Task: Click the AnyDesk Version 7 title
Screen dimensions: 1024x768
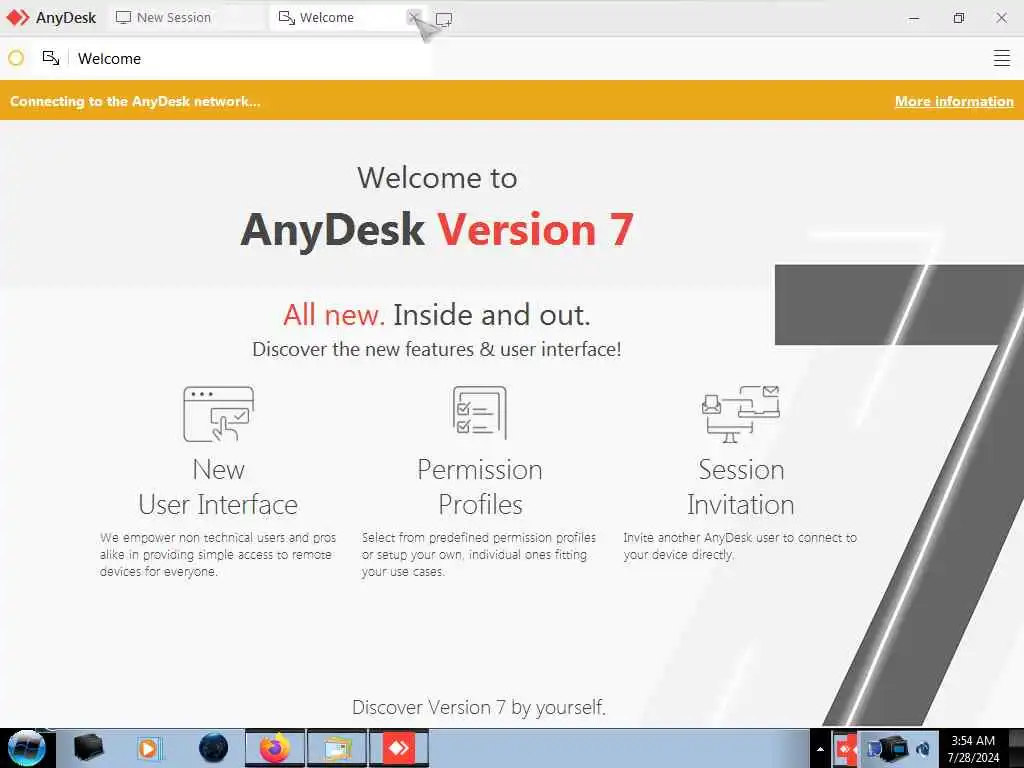Action: (x=437, y=230)
